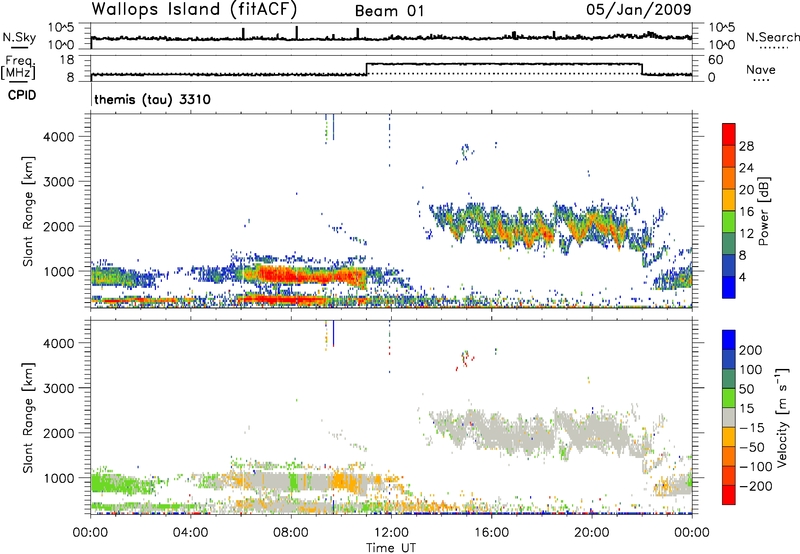Screen dimensions: 800x554
Task: Pick the bright blue bottom power colorbar segment
Action: tap(729, 288)
